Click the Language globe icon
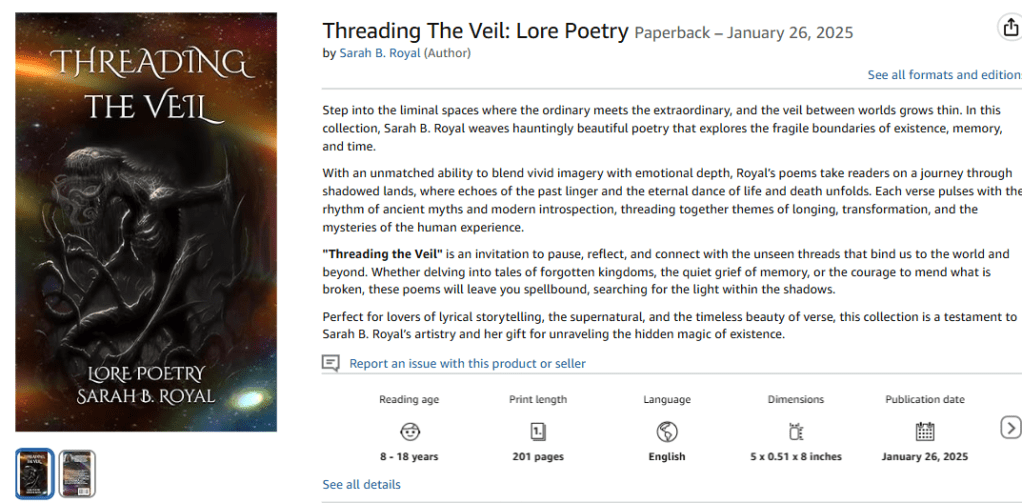 (x=667, y=431)
